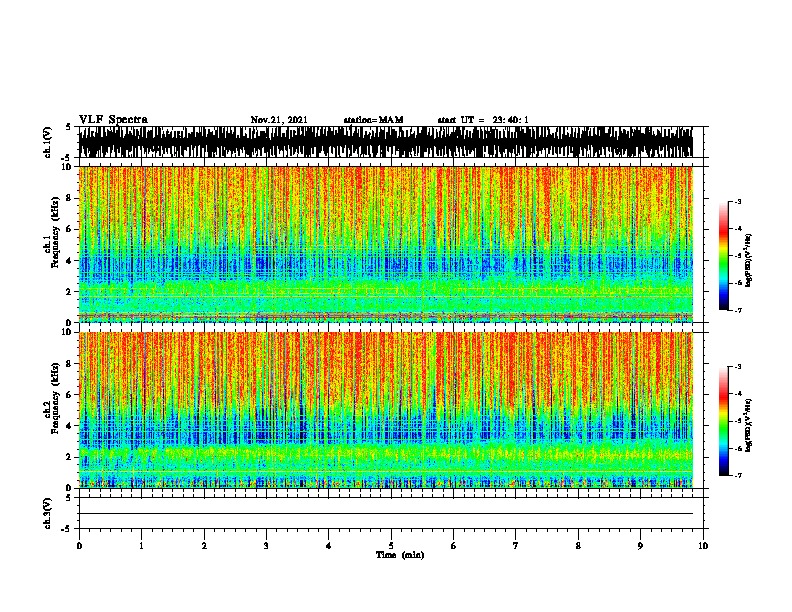The image size is (792, 612).
Task: Click the "10" kHz tick of ch.1 panel
Action: pyautogui.click(x=67, y=167)
